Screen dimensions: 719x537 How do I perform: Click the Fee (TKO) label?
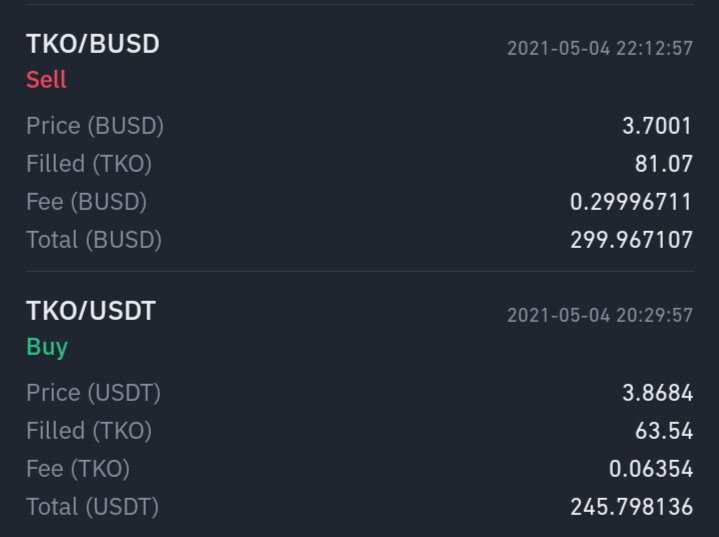pos(78,469)
